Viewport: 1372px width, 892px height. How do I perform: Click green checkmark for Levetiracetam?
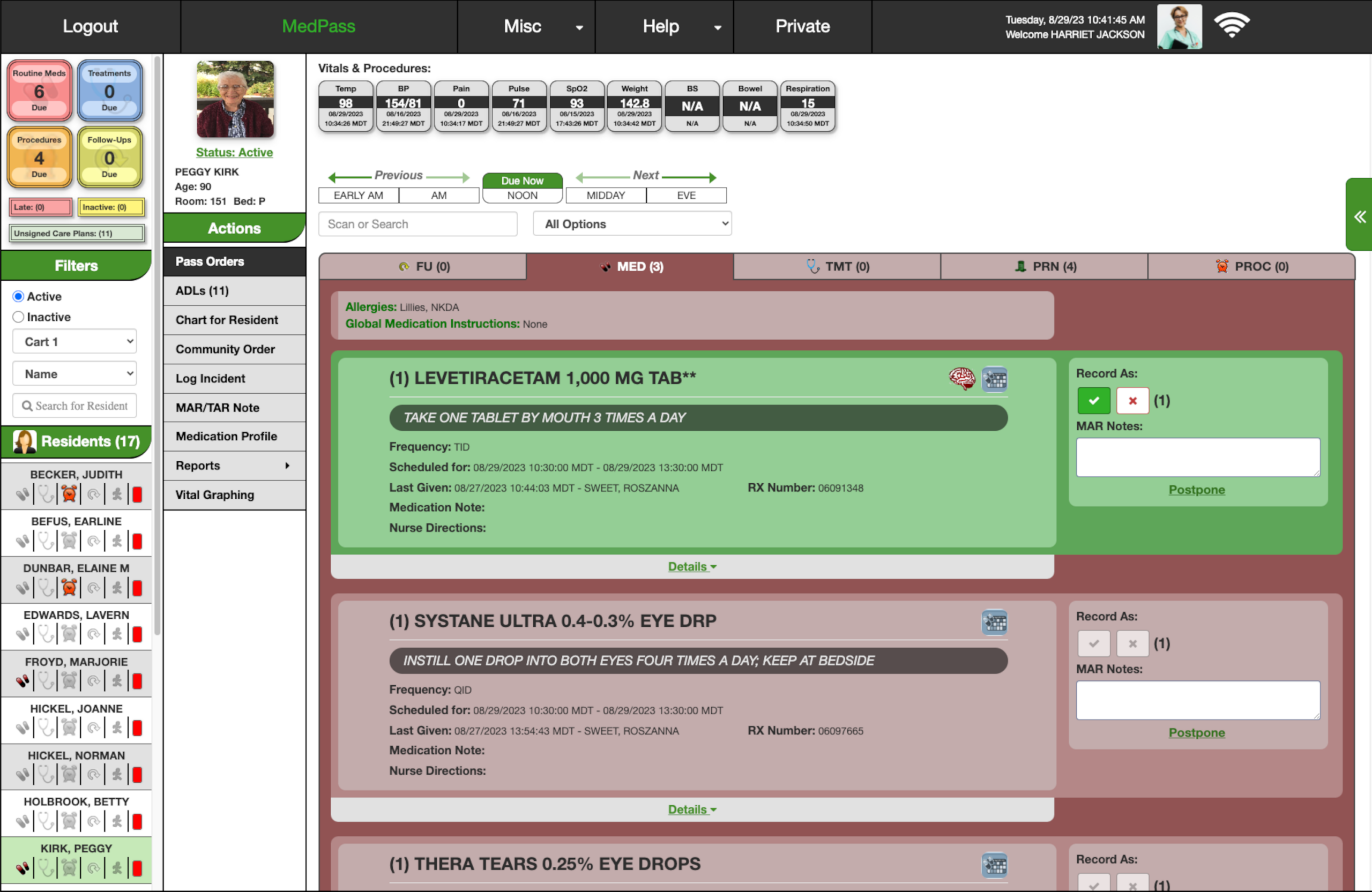pos(1093,401)
